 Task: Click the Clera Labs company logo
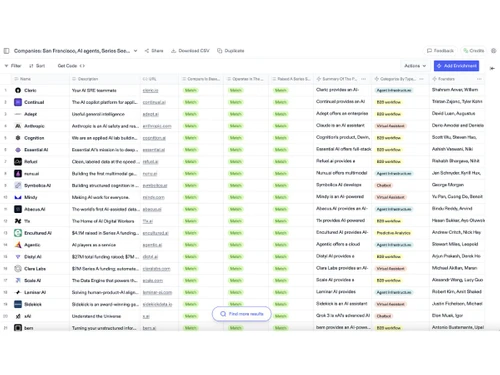pyautogui.click(x=18, y=269)
